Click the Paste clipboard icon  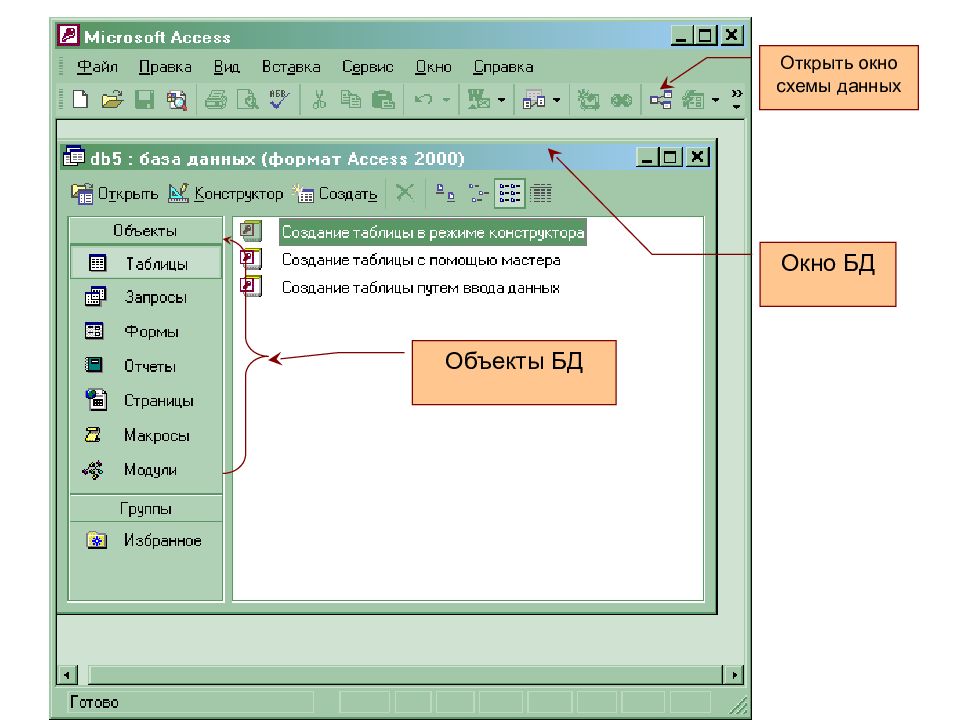[383, 99]
